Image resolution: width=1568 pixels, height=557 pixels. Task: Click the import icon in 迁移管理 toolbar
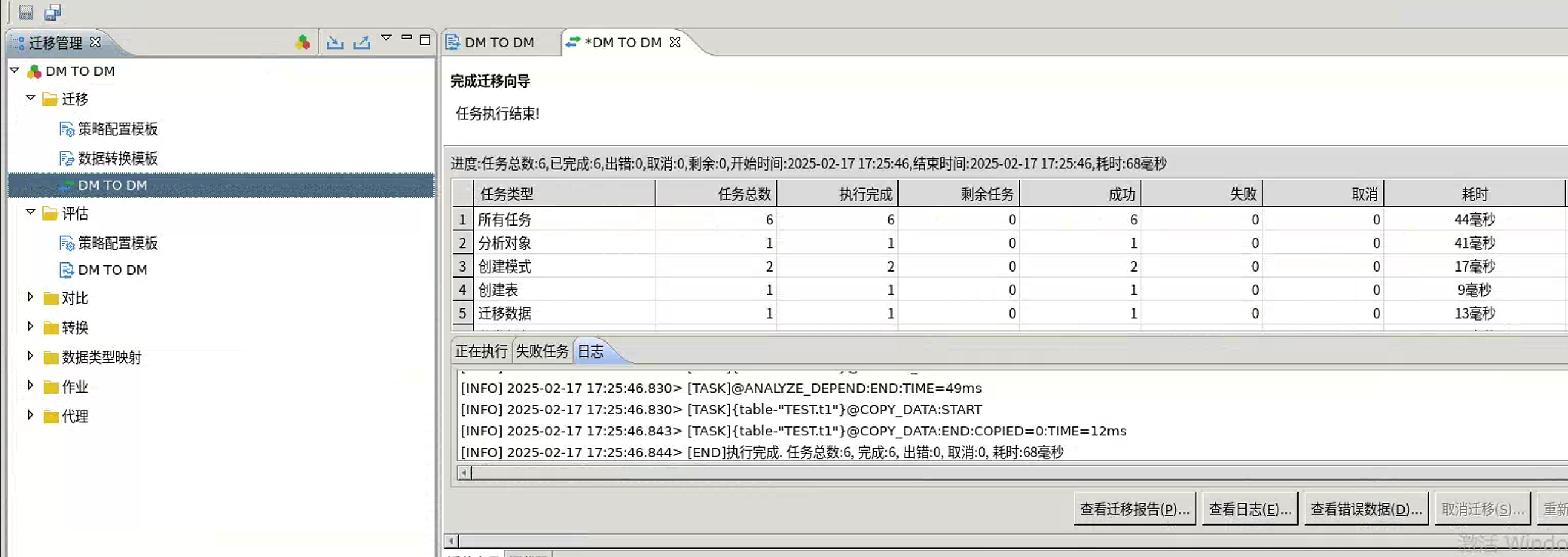[x=335, y=42]
